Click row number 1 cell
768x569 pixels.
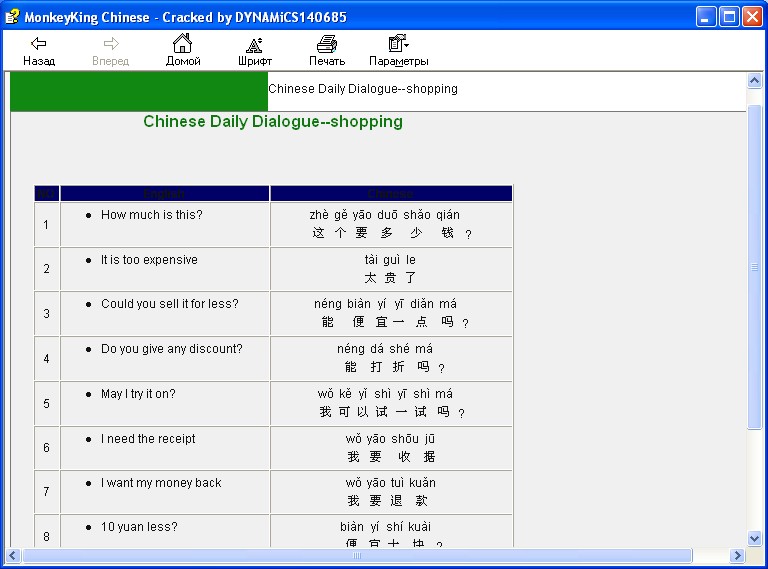tap(47, 224)
